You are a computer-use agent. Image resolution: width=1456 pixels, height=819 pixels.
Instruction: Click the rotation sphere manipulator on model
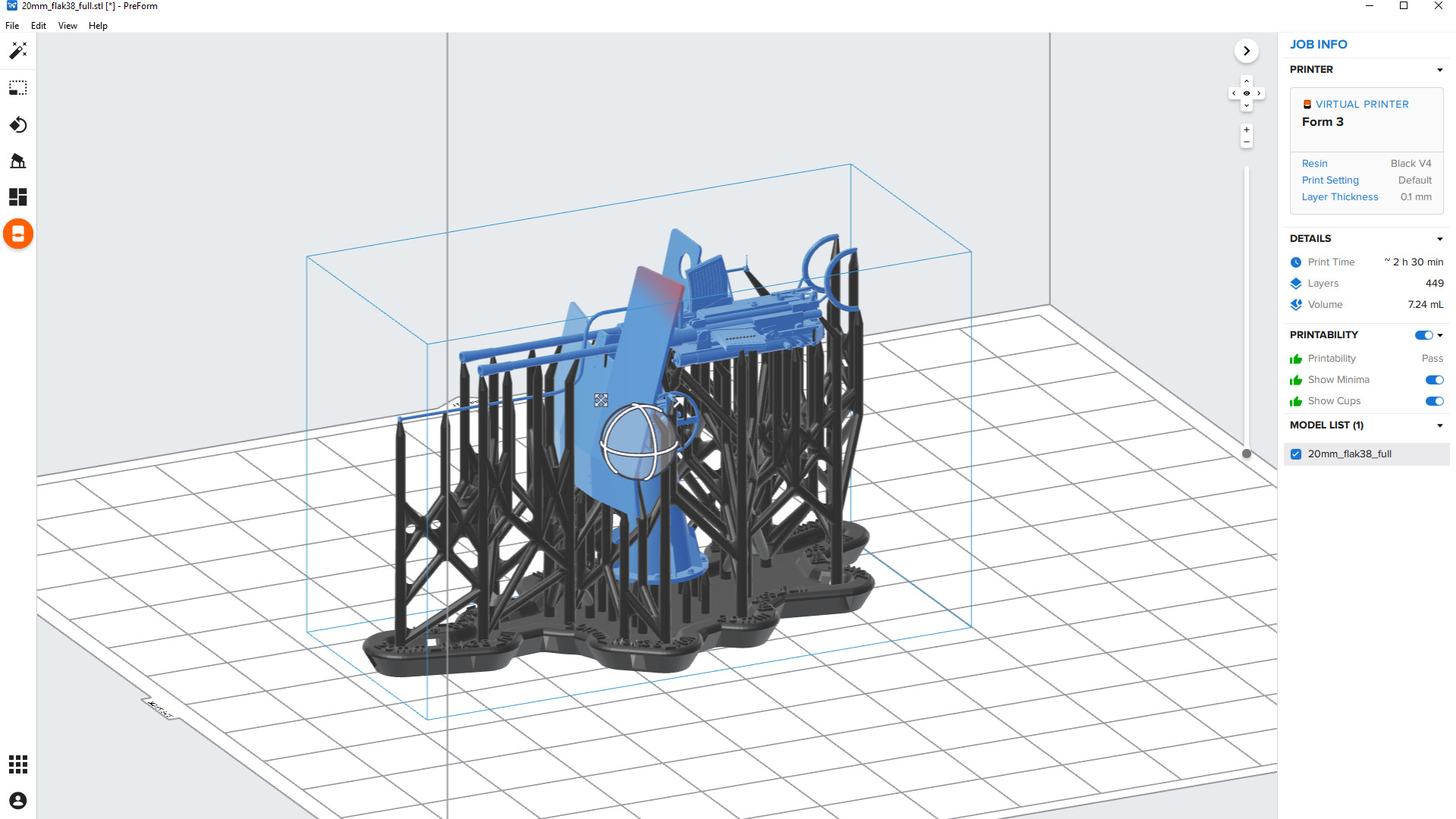(x=639, y=442)
